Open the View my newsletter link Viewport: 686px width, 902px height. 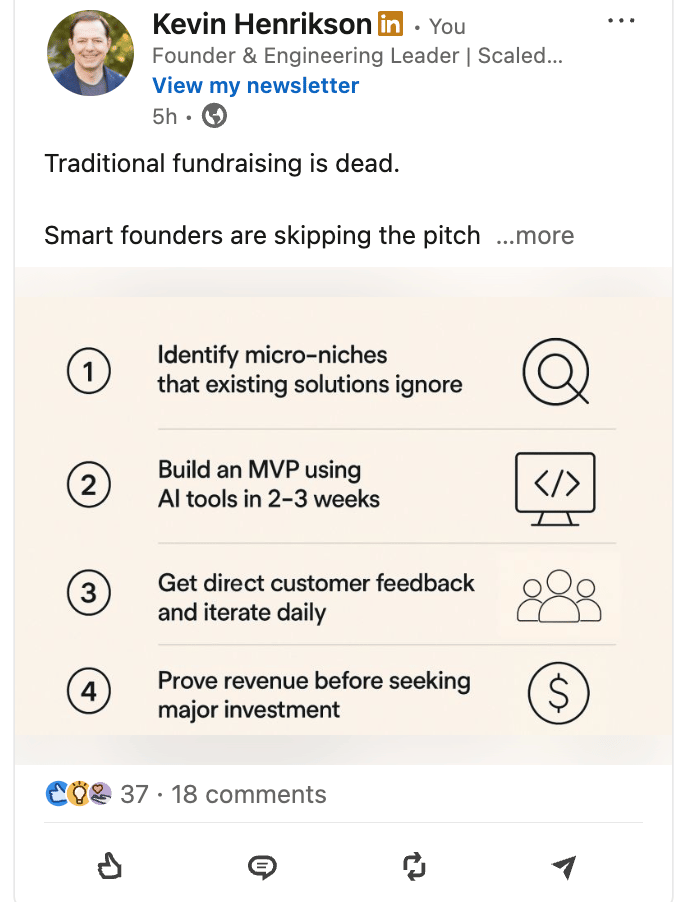255,86
